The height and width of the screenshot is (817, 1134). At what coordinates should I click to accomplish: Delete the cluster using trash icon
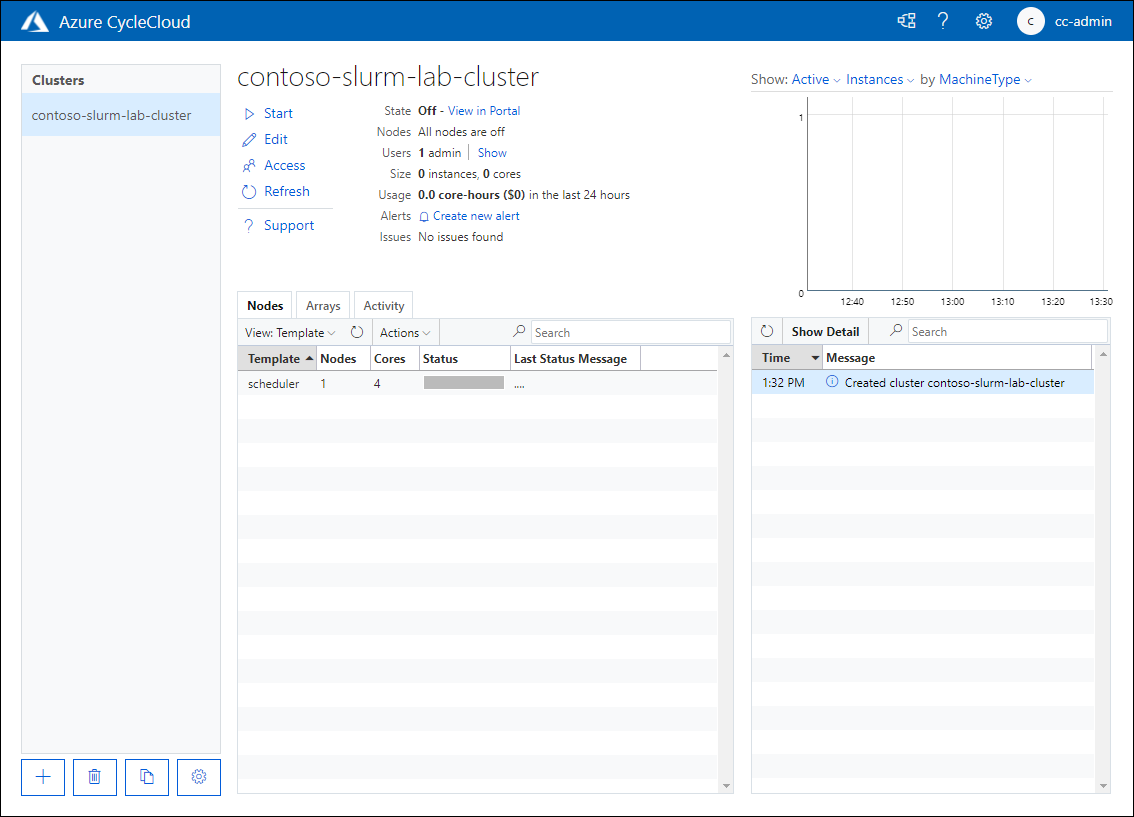pyautogui.click(x=94, y=777)
